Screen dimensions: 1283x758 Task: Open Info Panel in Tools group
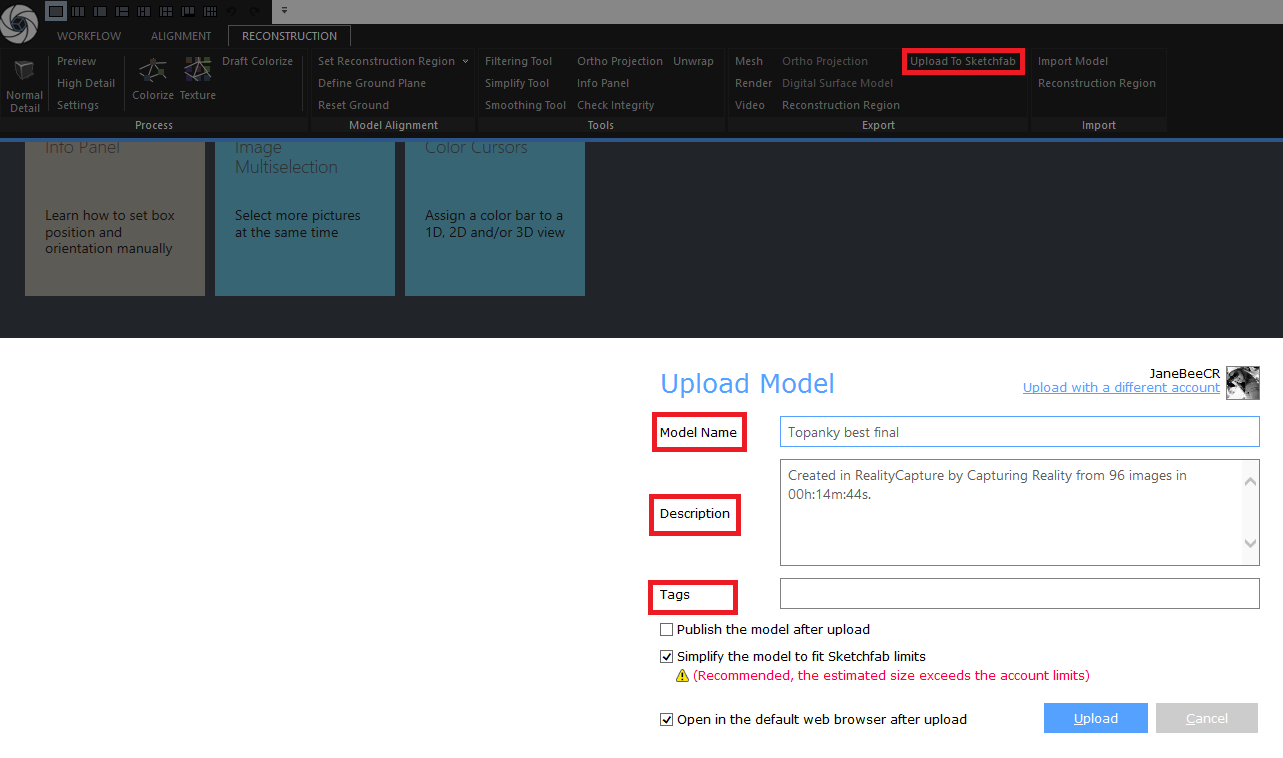(603, 83)
